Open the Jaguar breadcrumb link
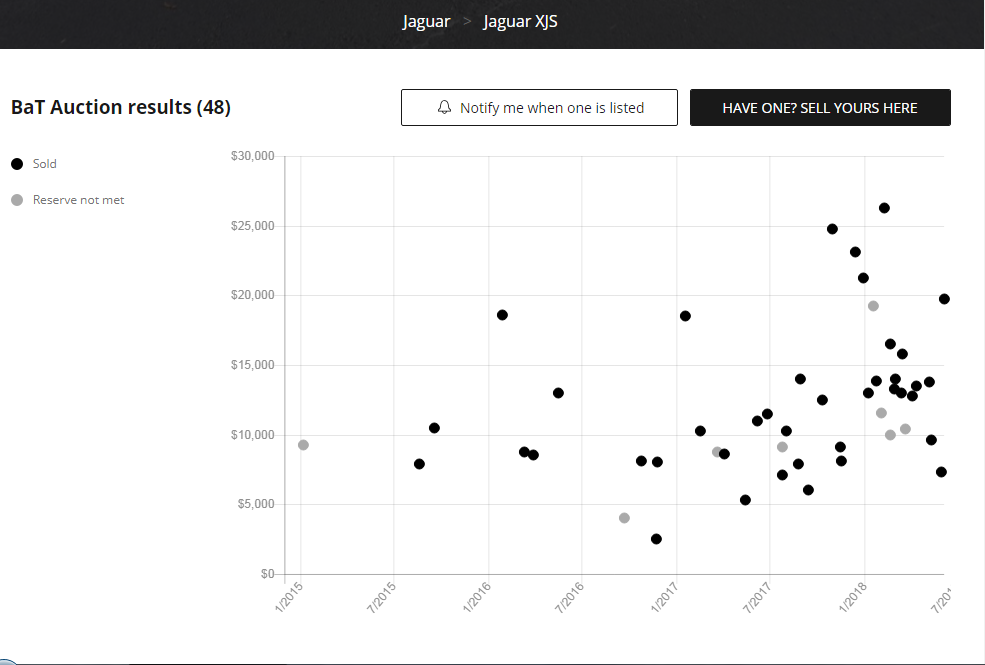The image size is (985, 665). click(426, 21)
